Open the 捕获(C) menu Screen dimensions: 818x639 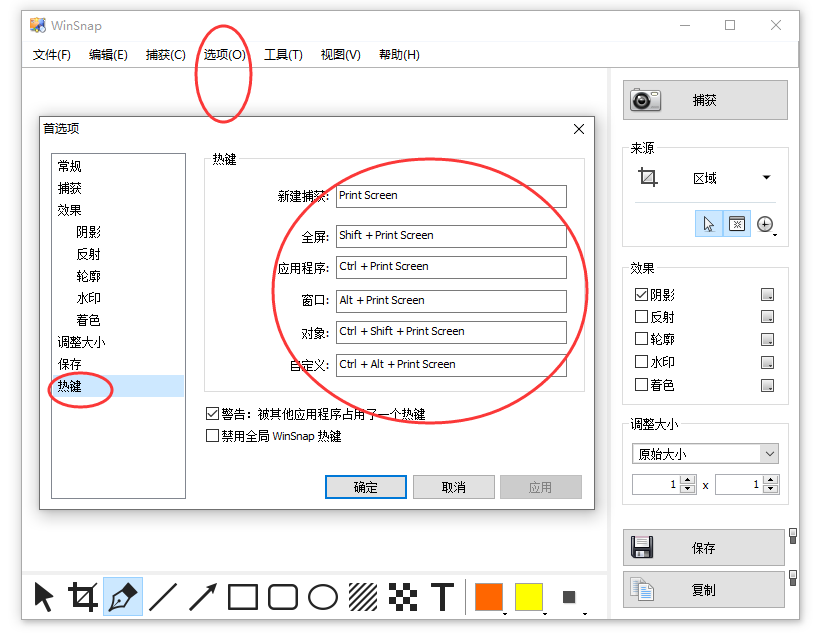point(165,55)
